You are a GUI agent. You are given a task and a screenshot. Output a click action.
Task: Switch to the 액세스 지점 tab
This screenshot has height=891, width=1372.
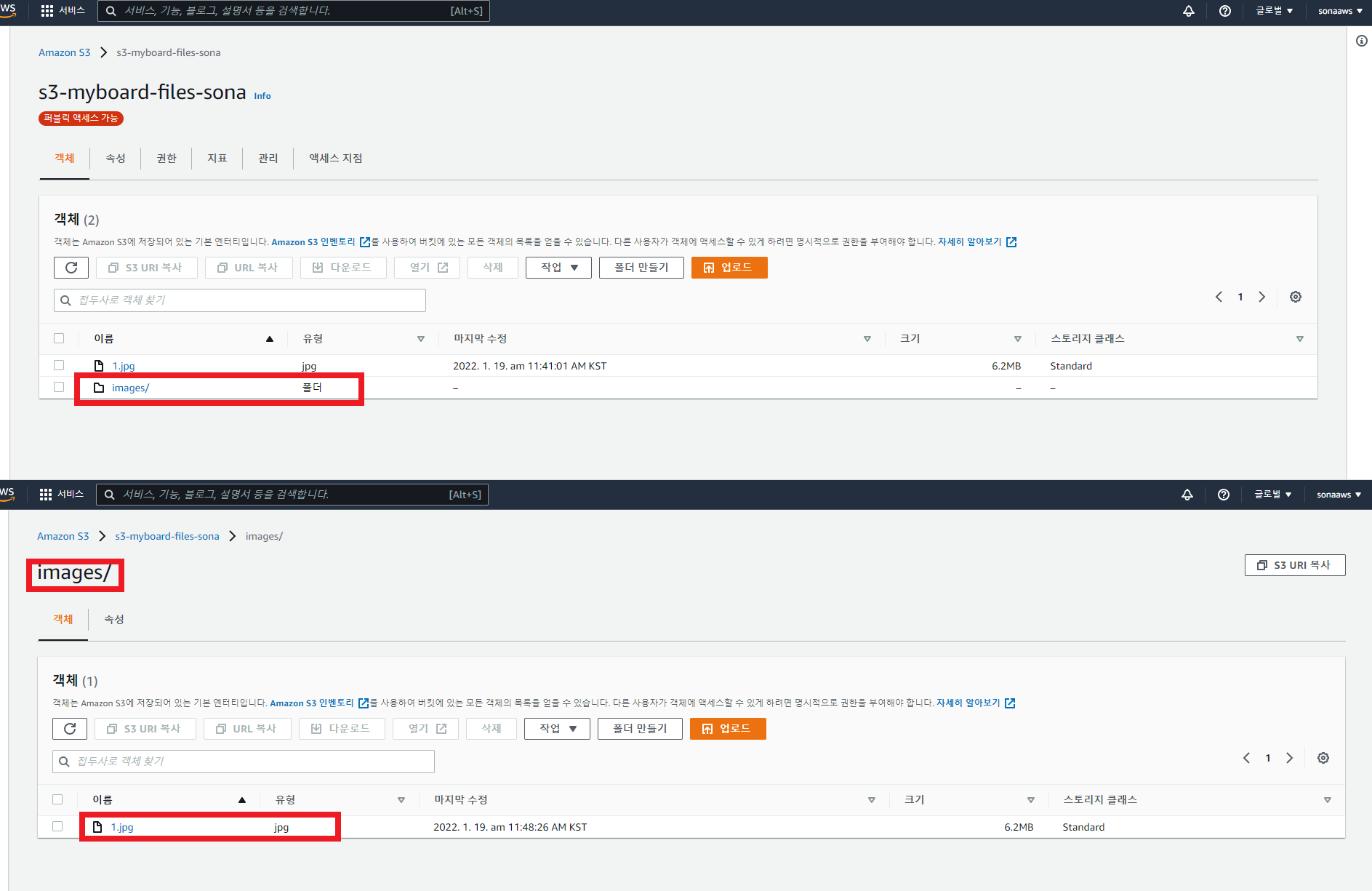click(336, 158)
